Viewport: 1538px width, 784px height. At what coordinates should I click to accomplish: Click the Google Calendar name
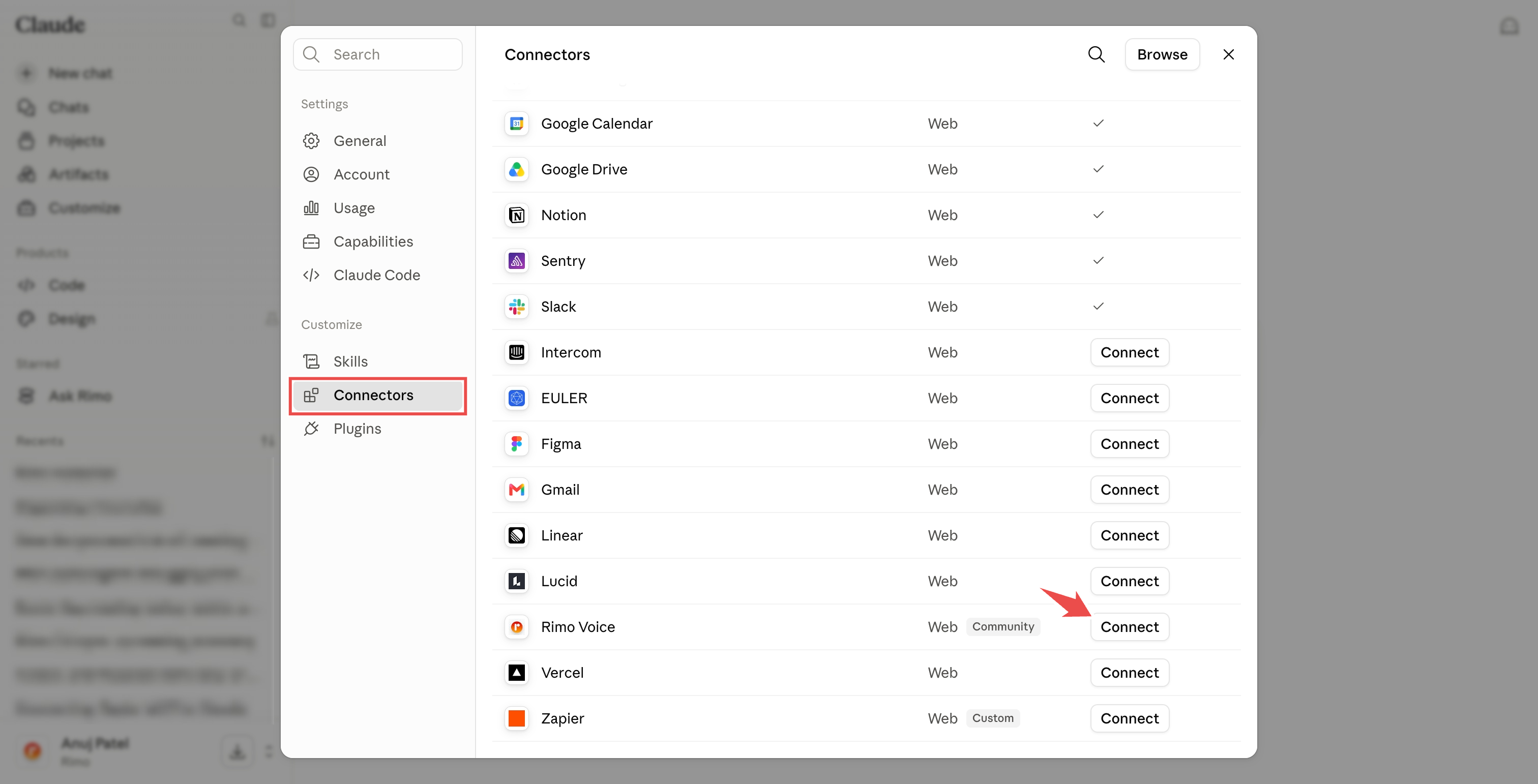[597, 124]
